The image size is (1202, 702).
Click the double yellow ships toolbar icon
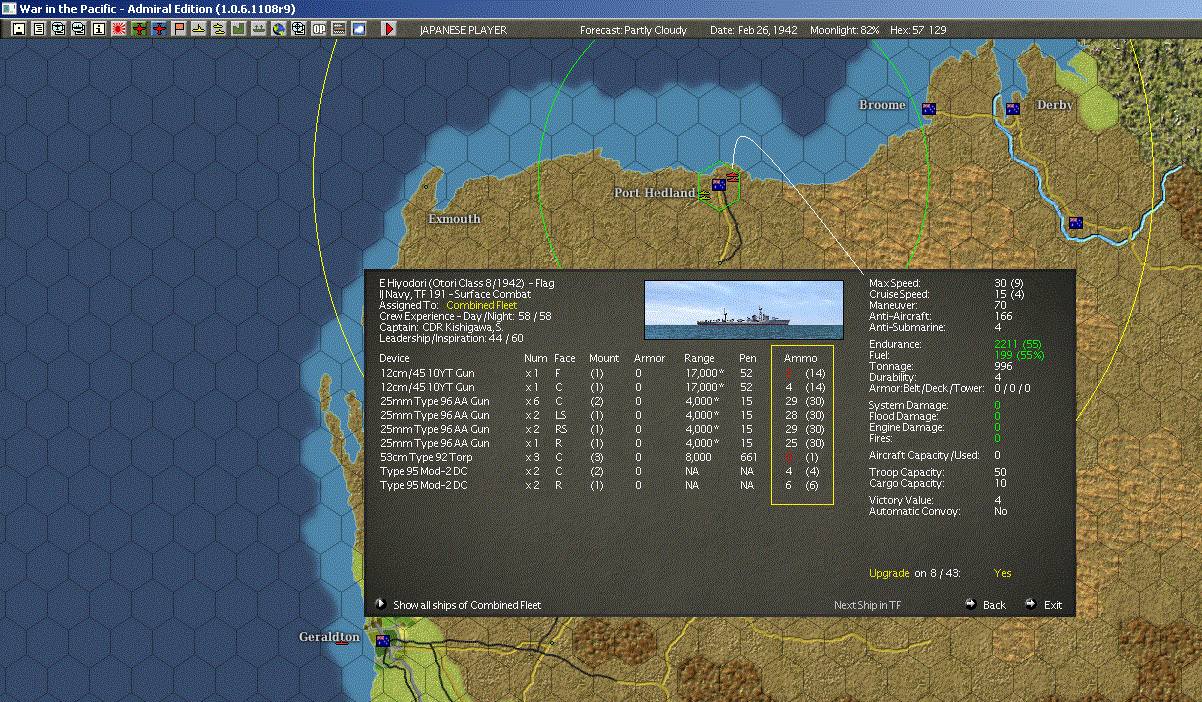click(218, 29)
